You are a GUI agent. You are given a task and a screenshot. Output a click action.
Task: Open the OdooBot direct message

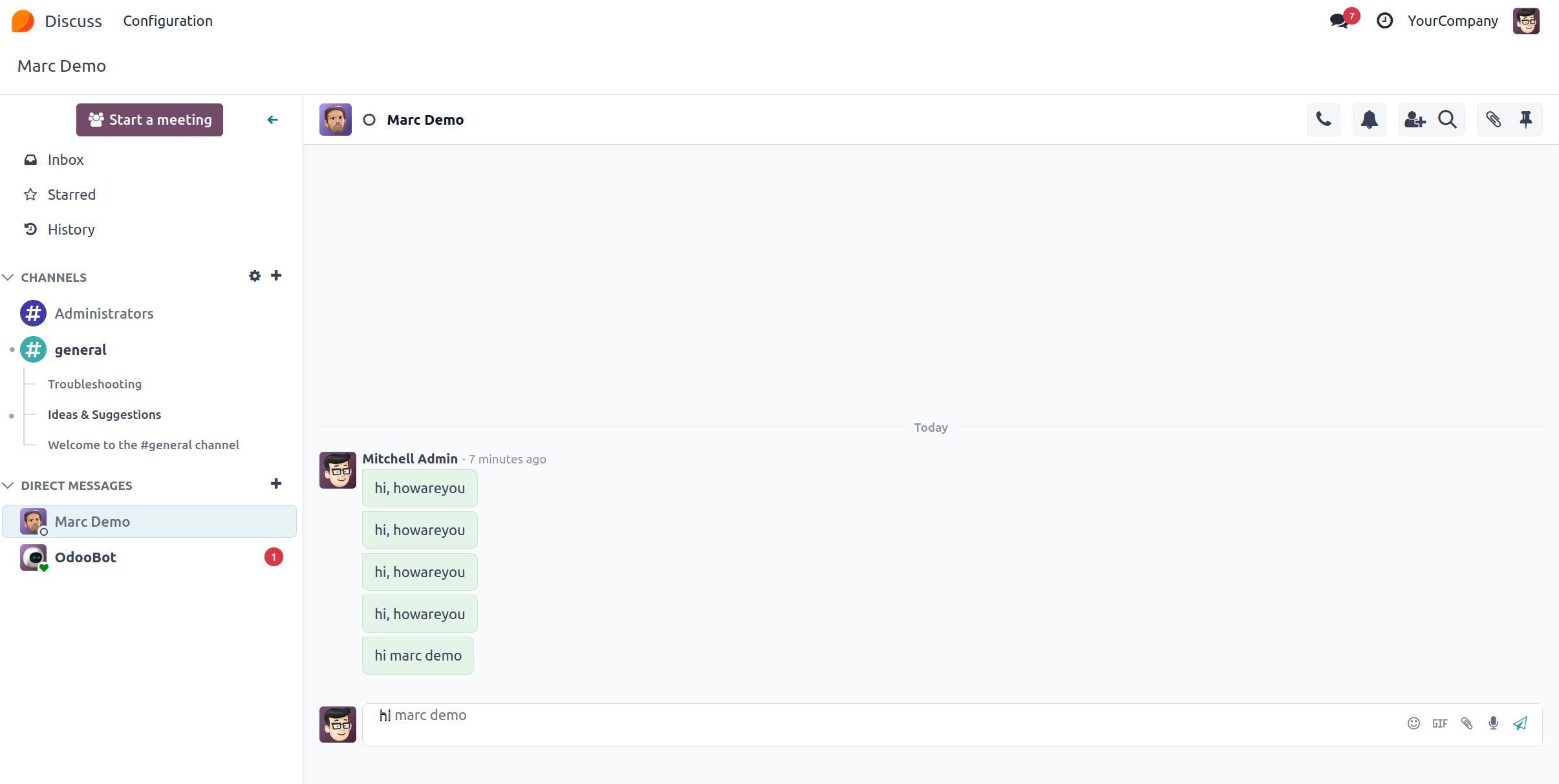pyautogui.click(x=85, y=557)
